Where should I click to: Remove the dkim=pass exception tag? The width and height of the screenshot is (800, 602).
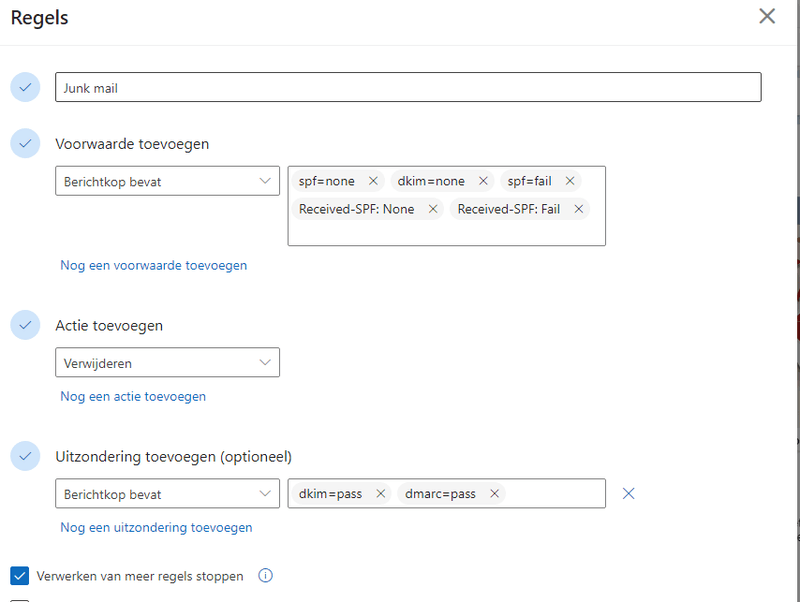381,494
